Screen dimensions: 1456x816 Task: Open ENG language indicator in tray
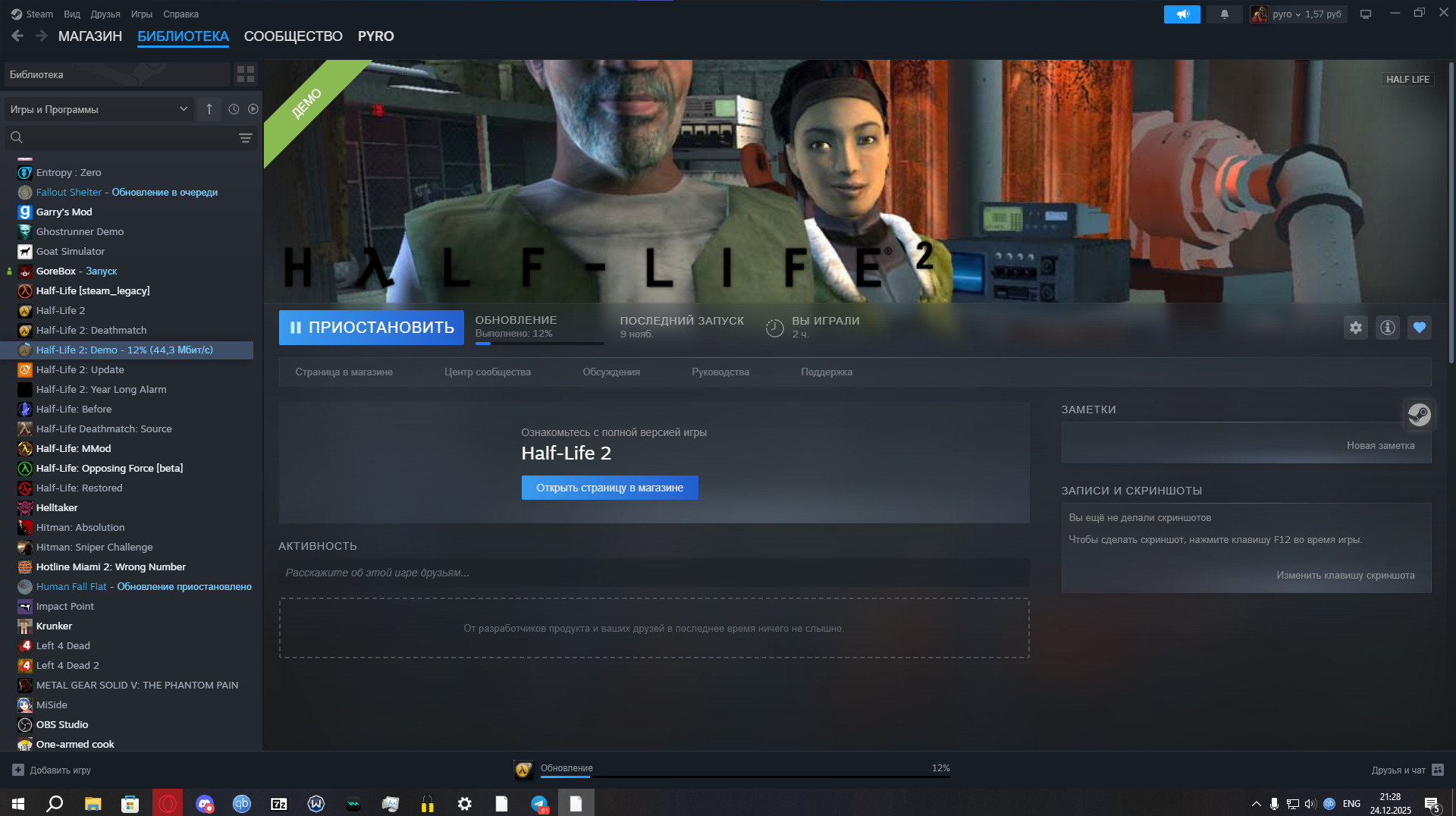click(1351, 804)
